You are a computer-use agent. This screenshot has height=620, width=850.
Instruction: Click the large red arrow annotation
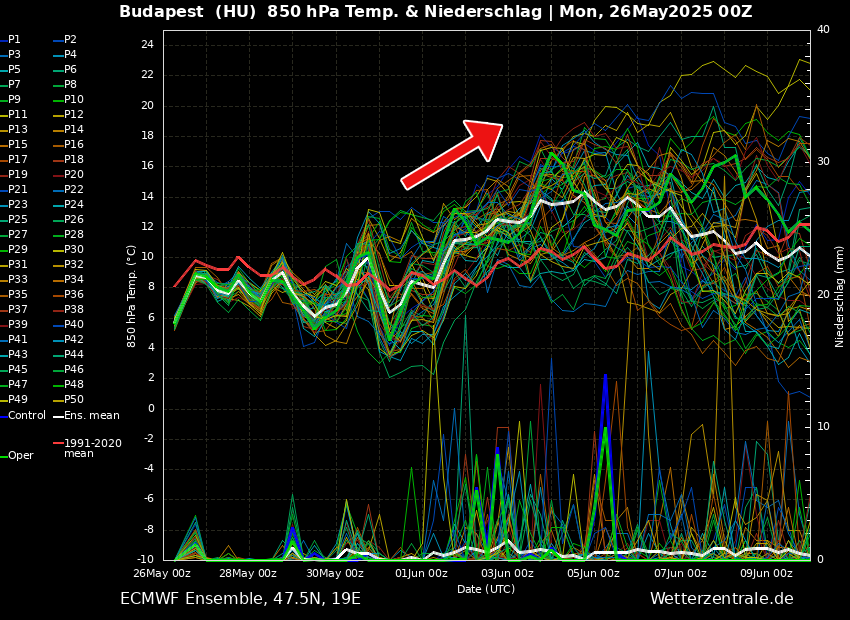click(452, 153)
